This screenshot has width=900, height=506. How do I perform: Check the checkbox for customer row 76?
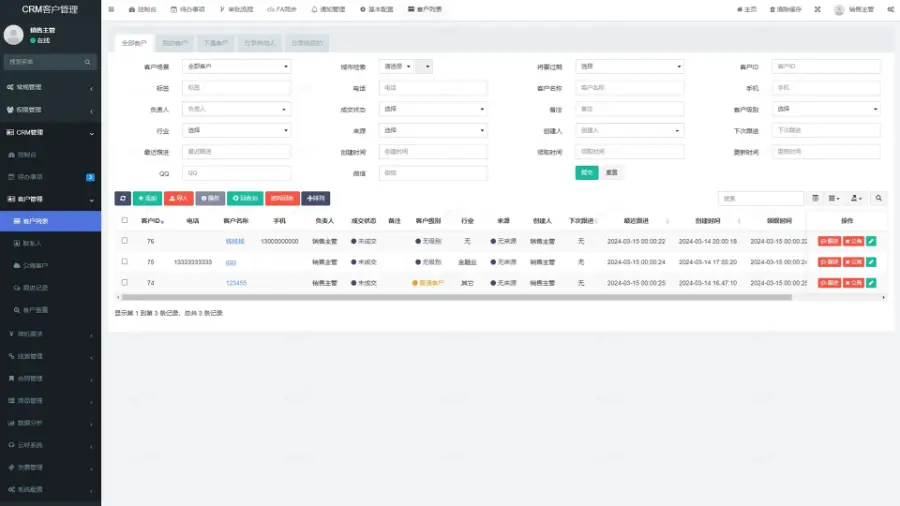click(x=125, y=241)
